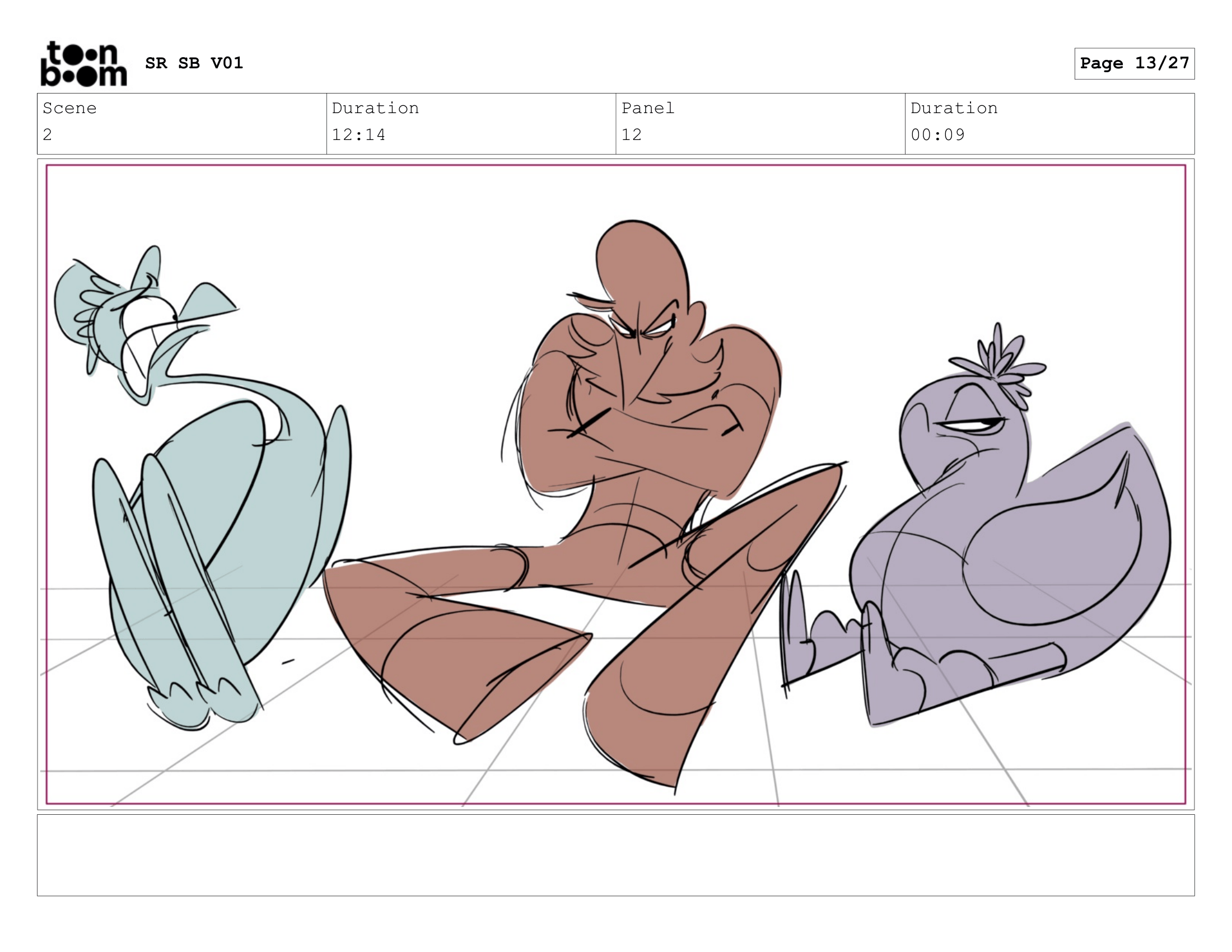
Task: Select the Scene label cell
Action: [69, 108]
